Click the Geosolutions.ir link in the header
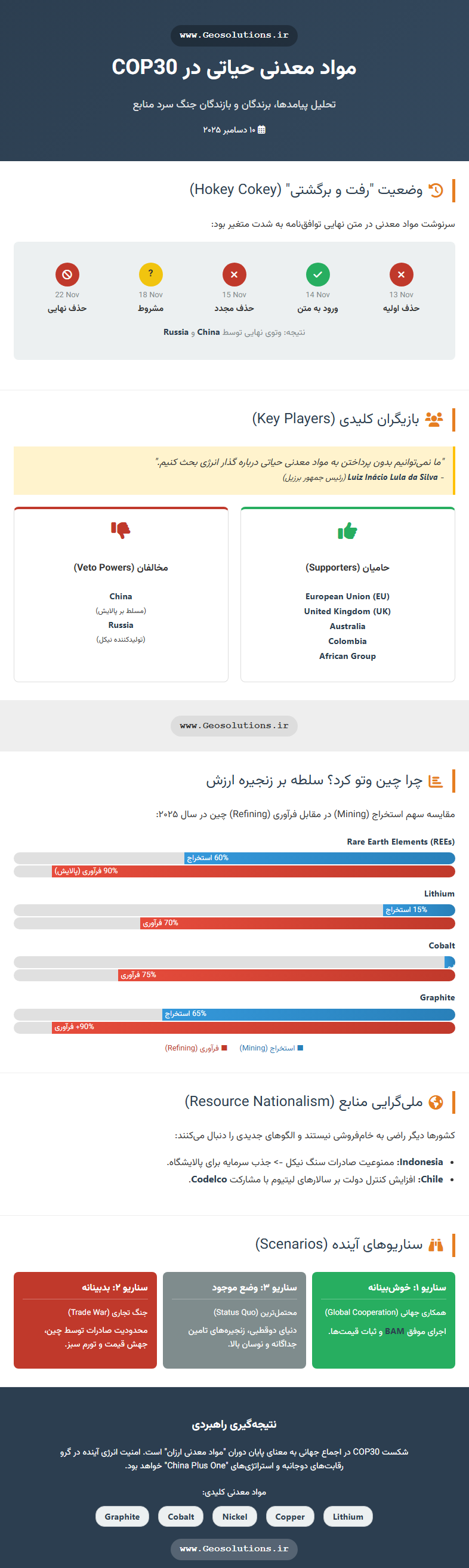469x1568 pixels. click(234, 35)
